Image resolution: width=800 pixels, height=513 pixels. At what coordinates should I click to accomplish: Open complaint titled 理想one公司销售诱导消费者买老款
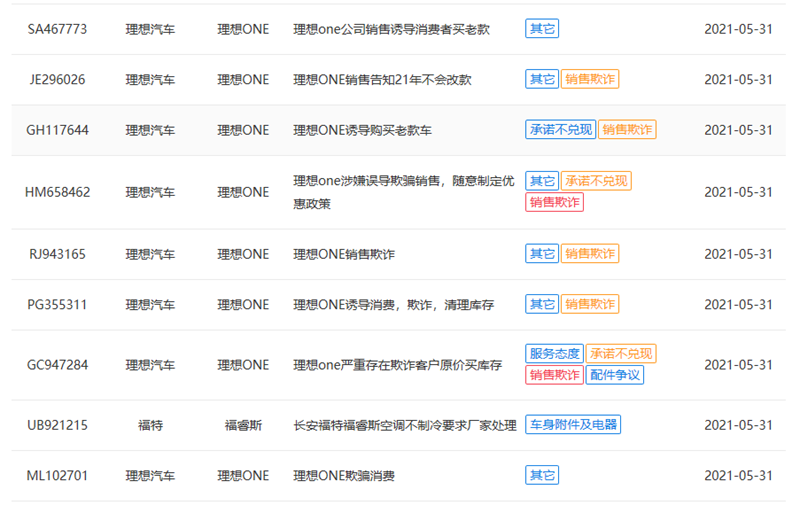(392, 29)
